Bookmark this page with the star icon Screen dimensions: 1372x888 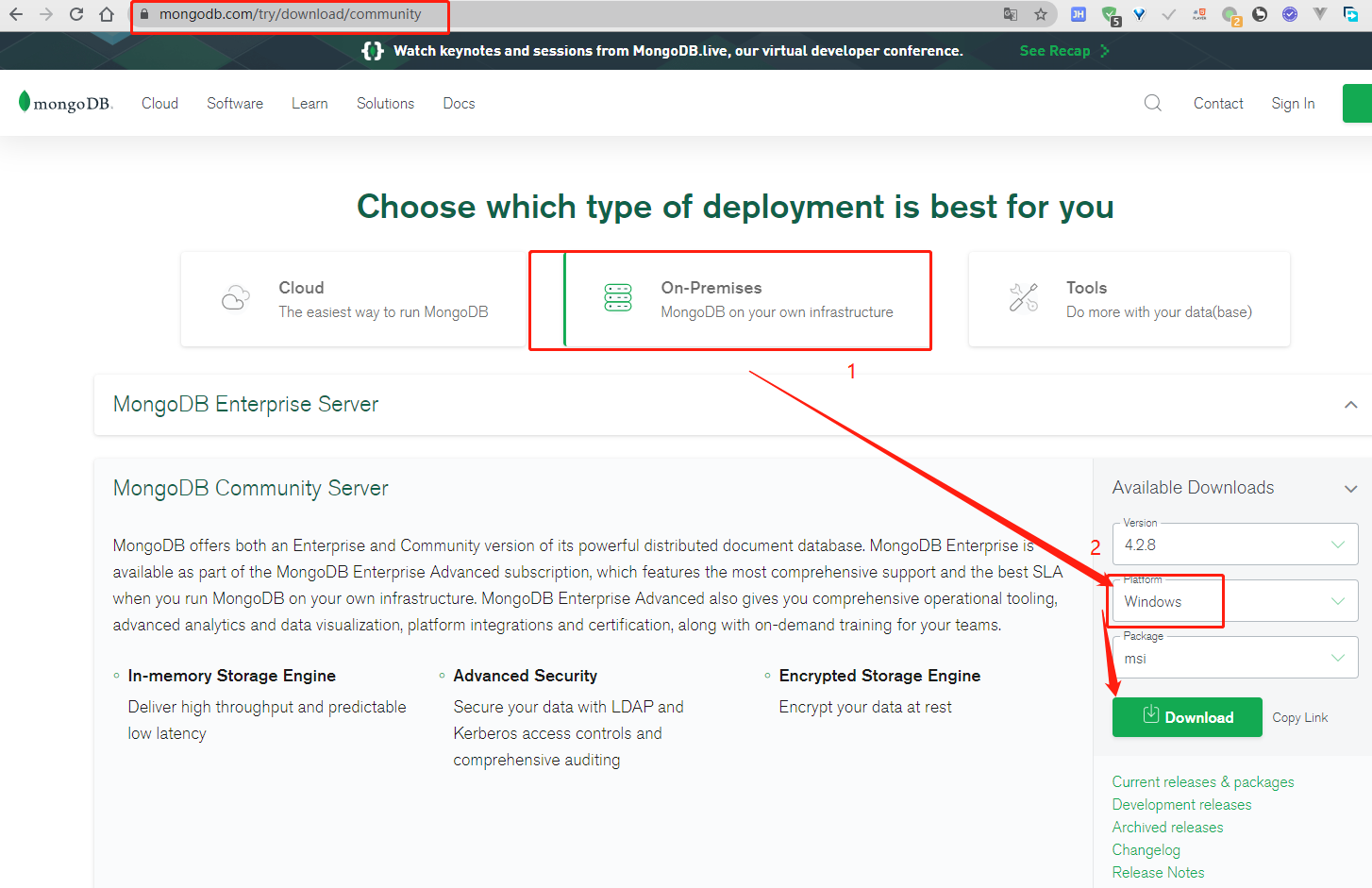1041,14
